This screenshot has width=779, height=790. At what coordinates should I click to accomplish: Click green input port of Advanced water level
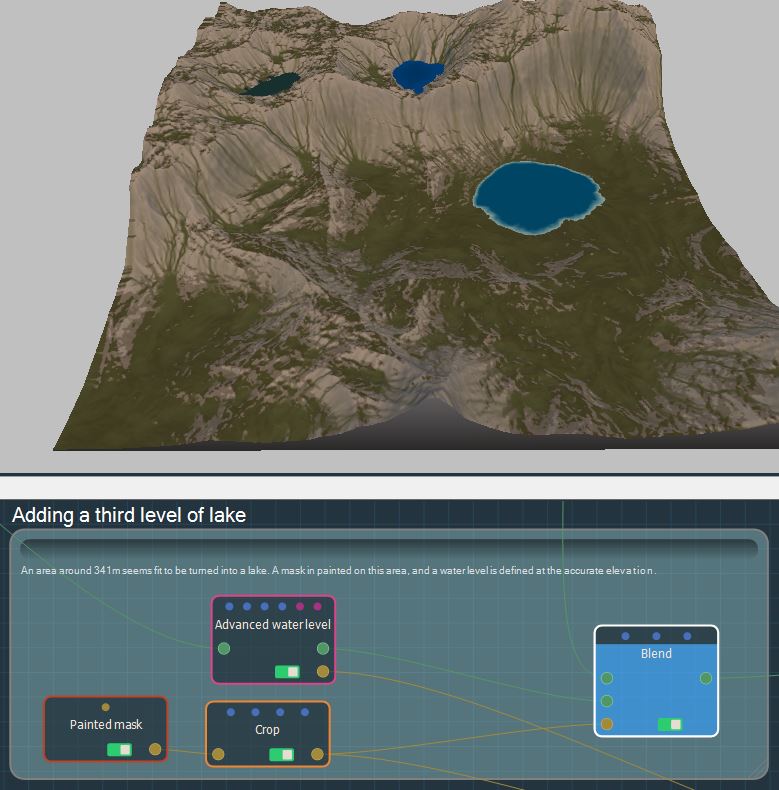pyautogui.click(x=224, y=648)
